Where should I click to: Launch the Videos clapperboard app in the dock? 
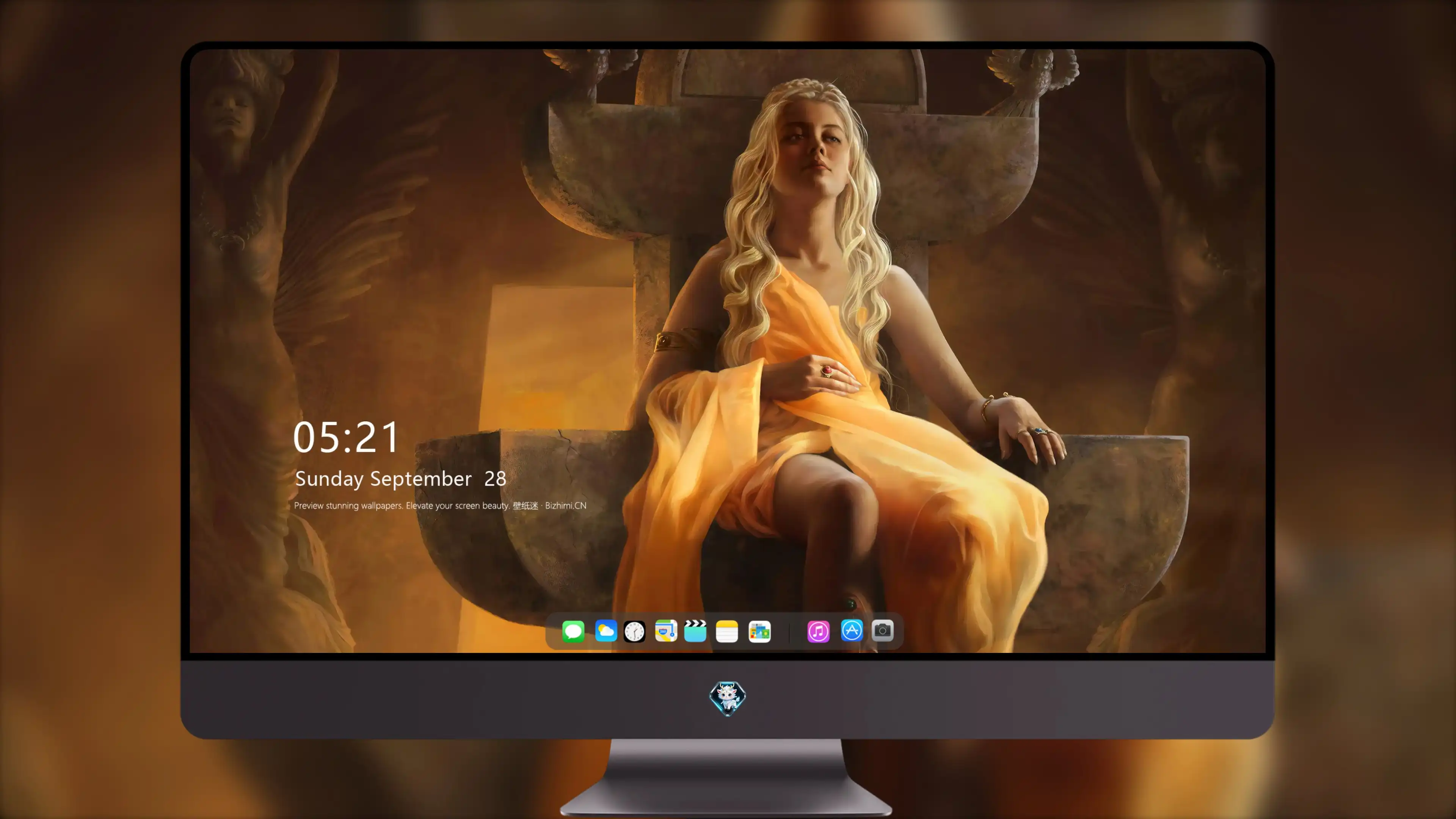click(x=695, y=631)
